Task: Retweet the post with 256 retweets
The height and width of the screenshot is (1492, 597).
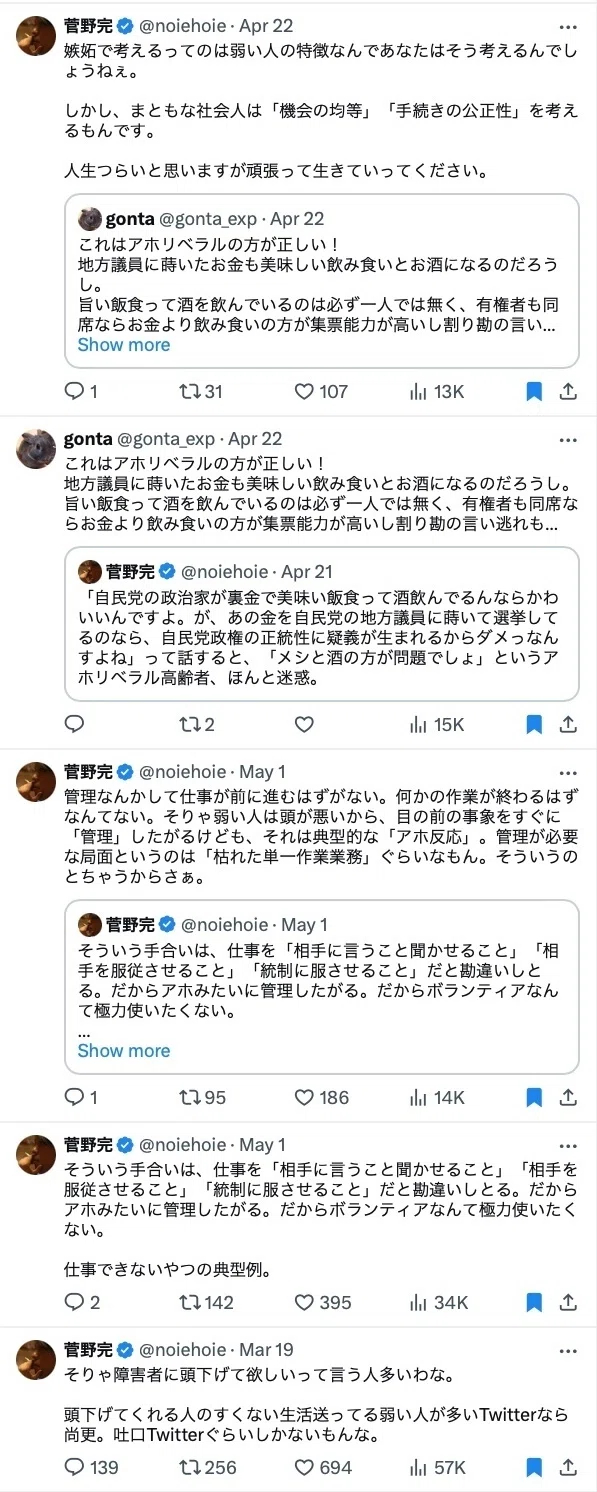Action: click(x=188, y=1467)
